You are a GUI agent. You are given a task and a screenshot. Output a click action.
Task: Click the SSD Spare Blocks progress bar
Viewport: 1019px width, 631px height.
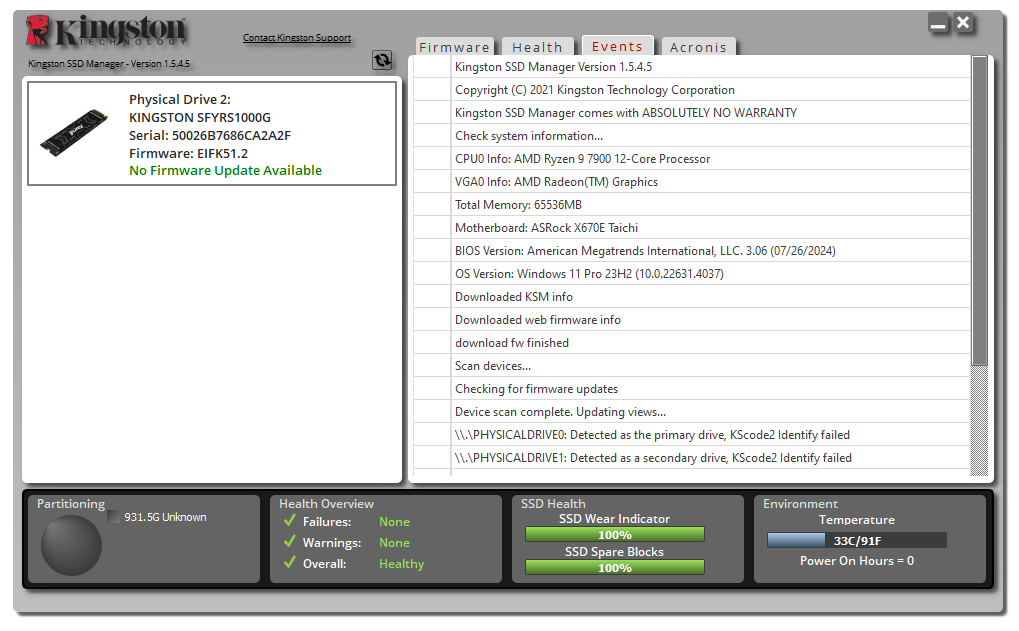[615, 568]
